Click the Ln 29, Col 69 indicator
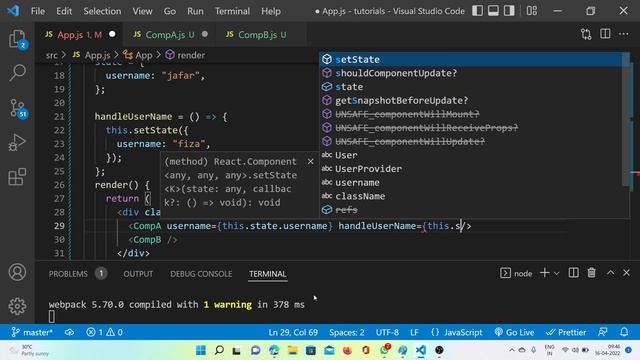 293,333
